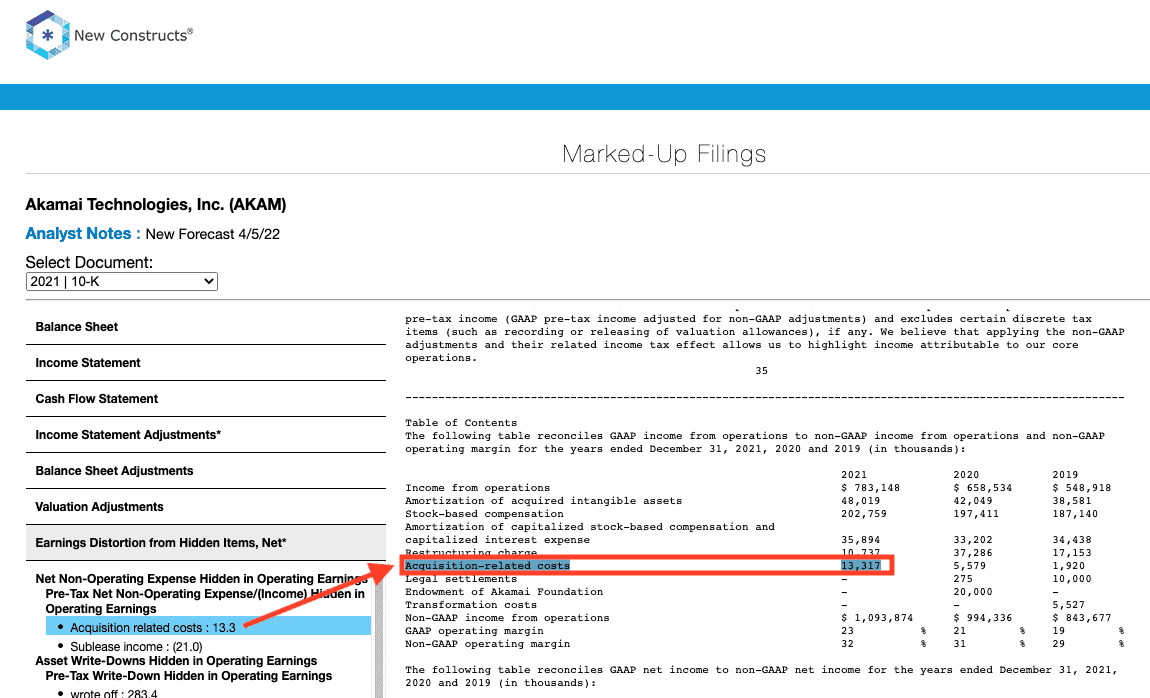Click the 'Legal settlements' row label

click(461, 579)
